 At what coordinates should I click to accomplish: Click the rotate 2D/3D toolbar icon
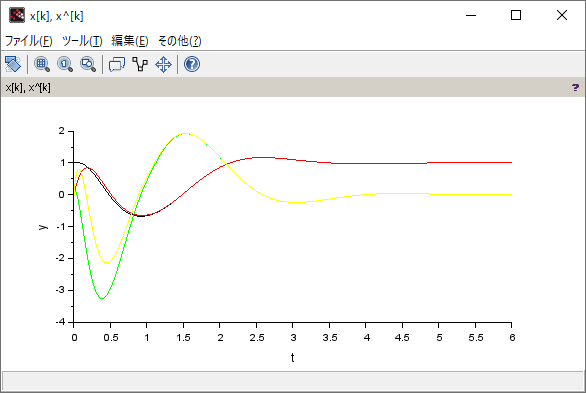13,64
